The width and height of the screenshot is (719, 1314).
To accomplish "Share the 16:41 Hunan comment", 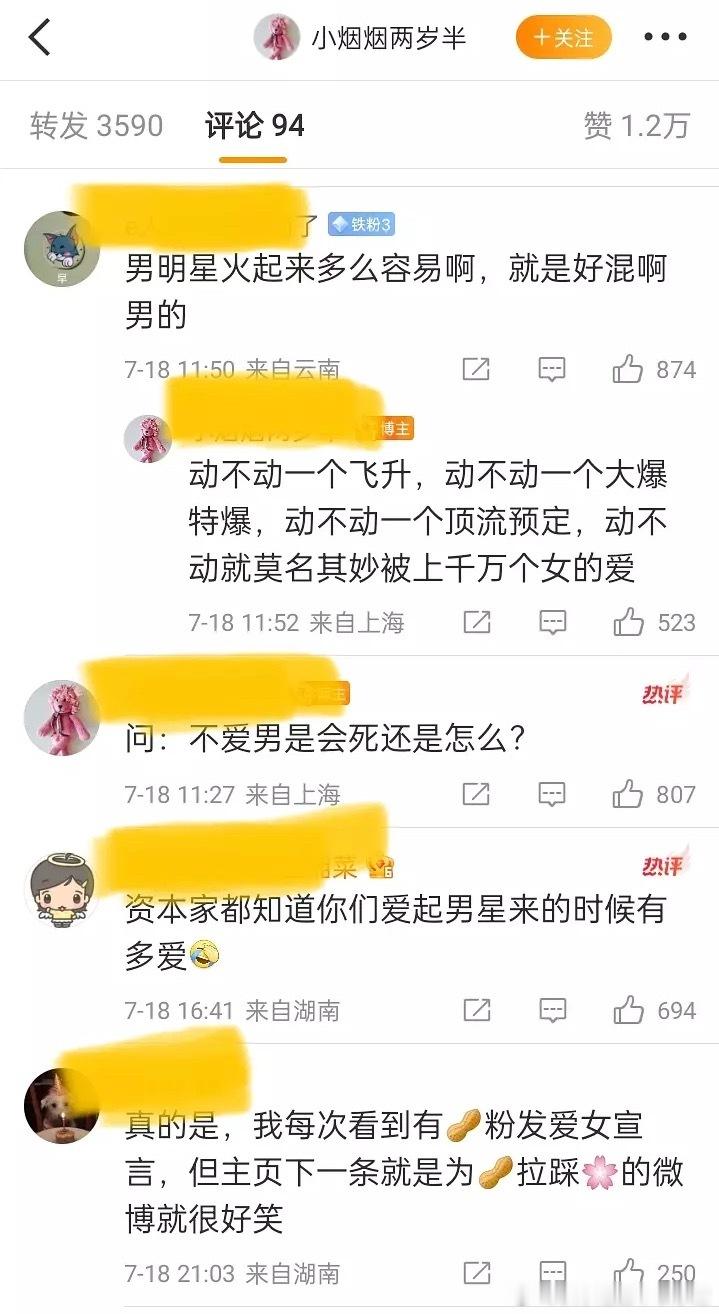I will 476,1010.
